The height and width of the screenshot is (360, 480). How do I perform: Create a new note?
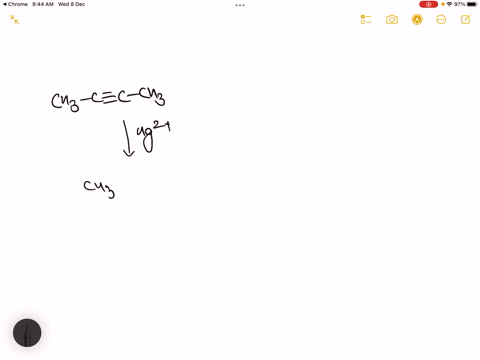466,20
